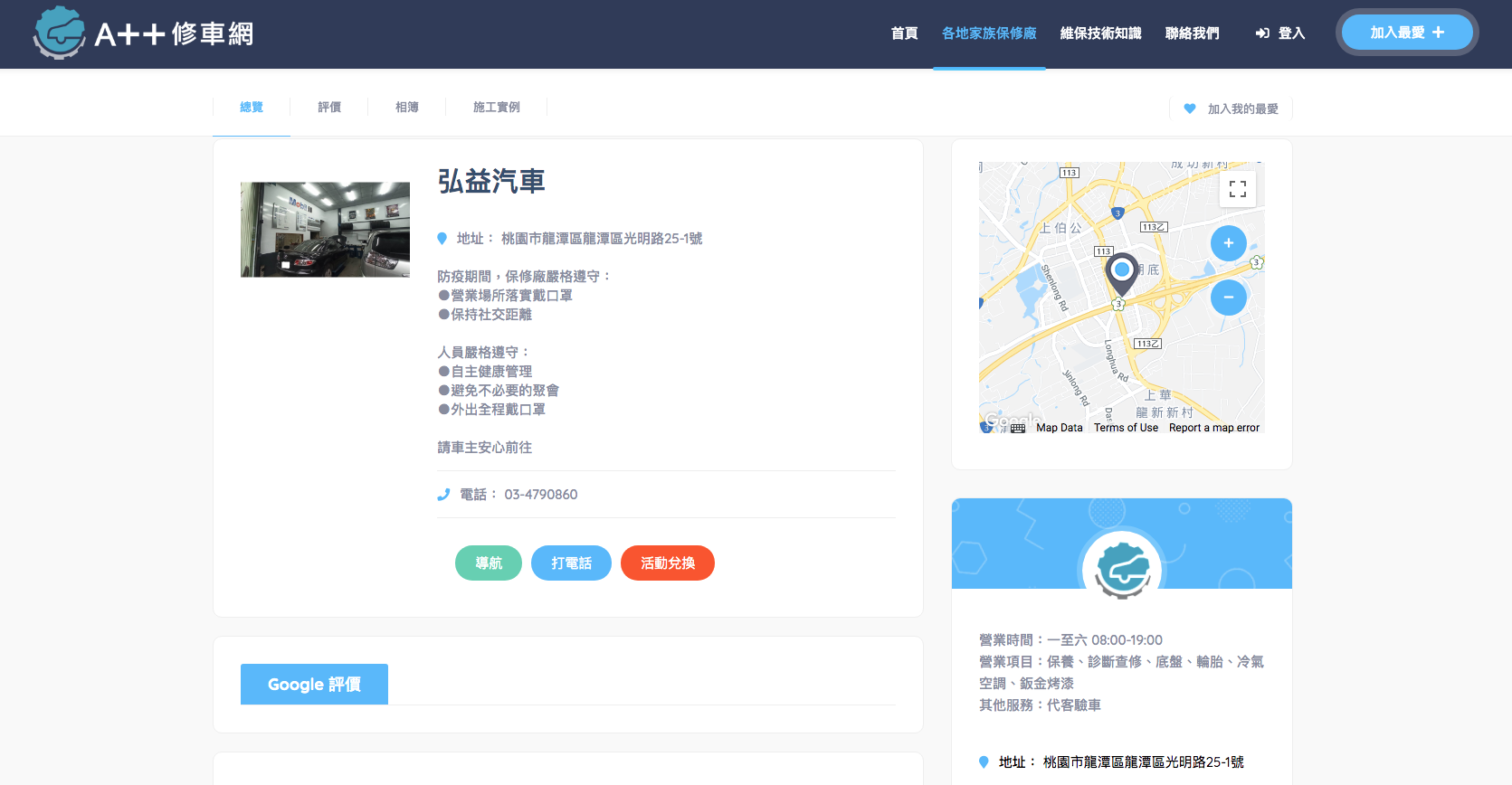Switch to the 評價 tab
This screenshot has height=785, width=1512.
329,108
